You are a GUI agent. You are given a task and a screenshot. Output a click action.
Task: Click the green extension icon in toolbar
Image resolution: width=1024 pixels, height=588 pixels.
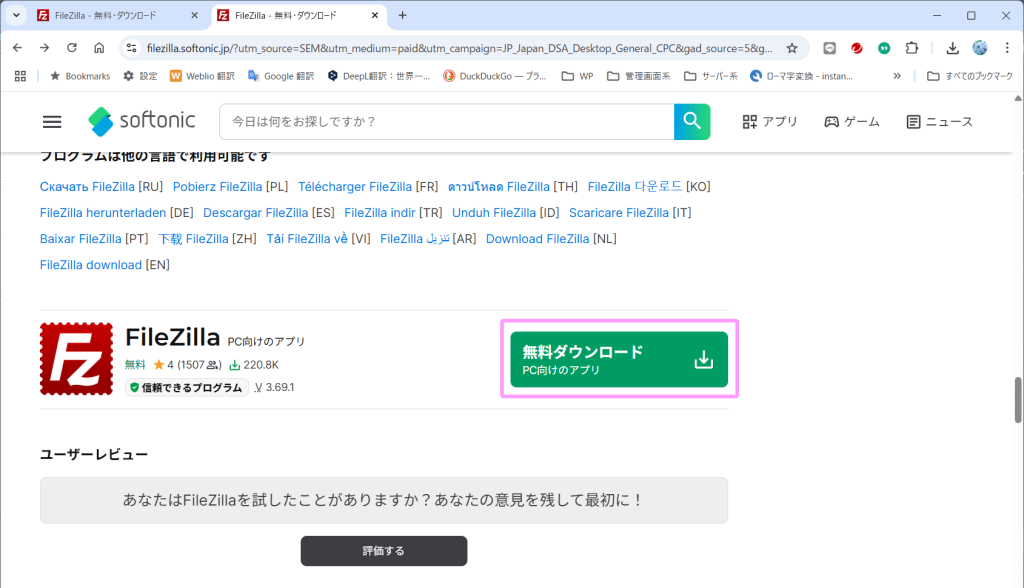click(884, 48)
